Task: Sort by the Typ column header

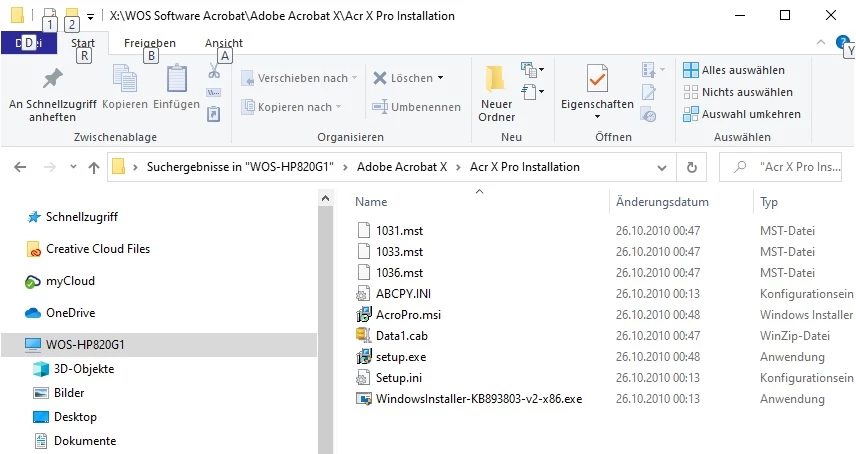Action: [769, 202]
